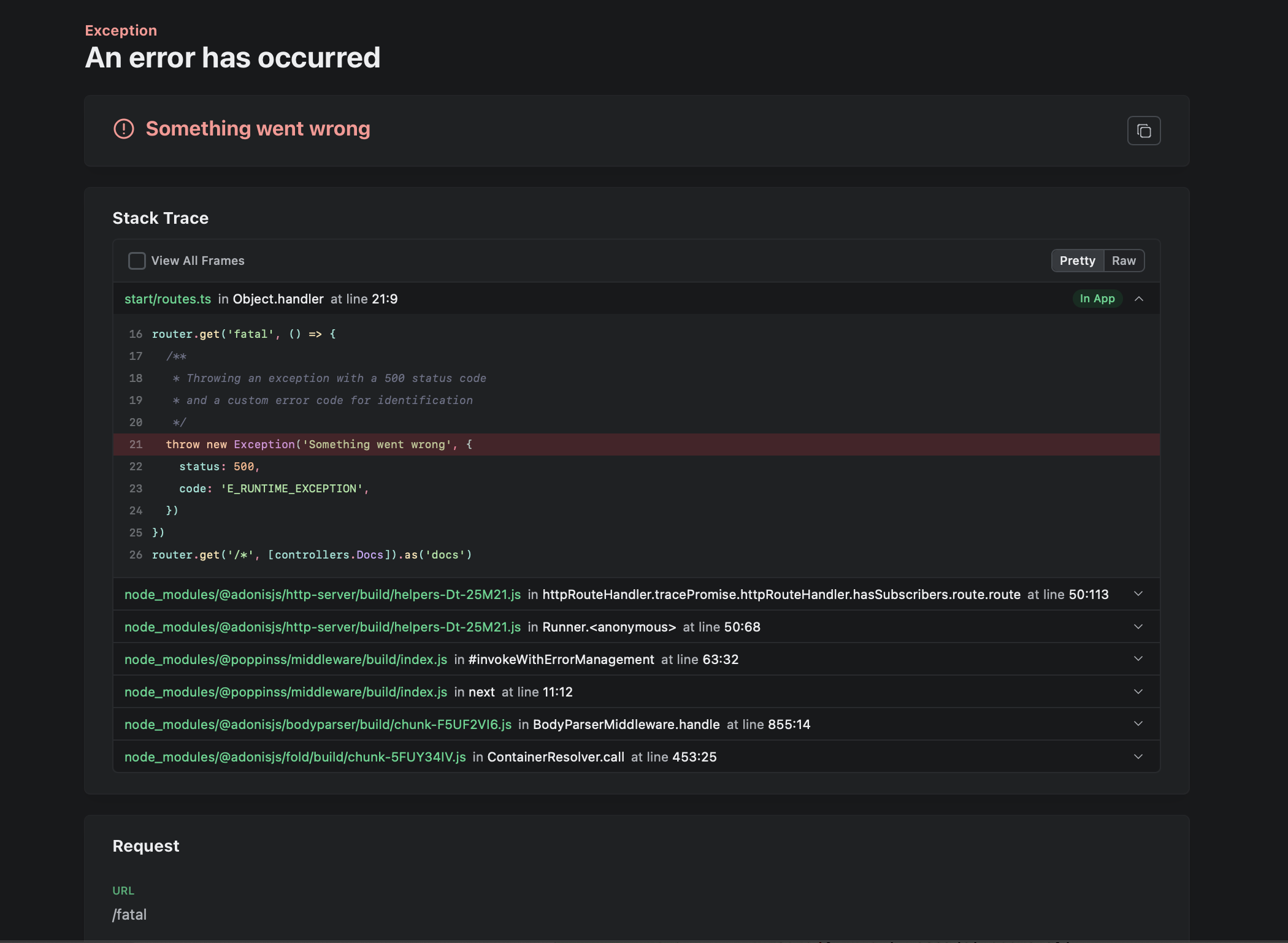
Task: Click highlighted line 21 throw statement
Action: coord(319,445)
